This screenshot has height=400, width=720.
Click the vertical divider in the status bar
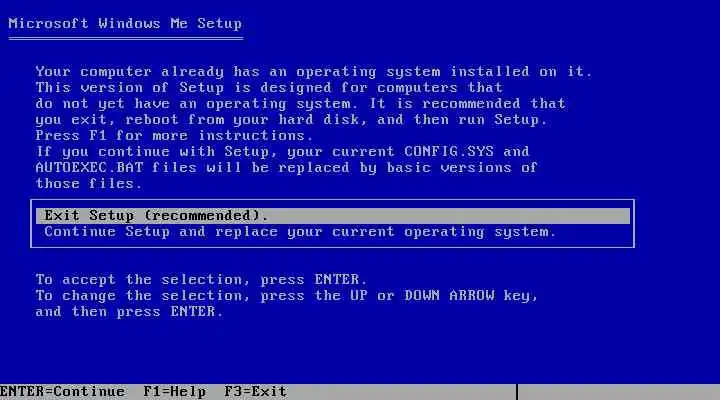517,392
